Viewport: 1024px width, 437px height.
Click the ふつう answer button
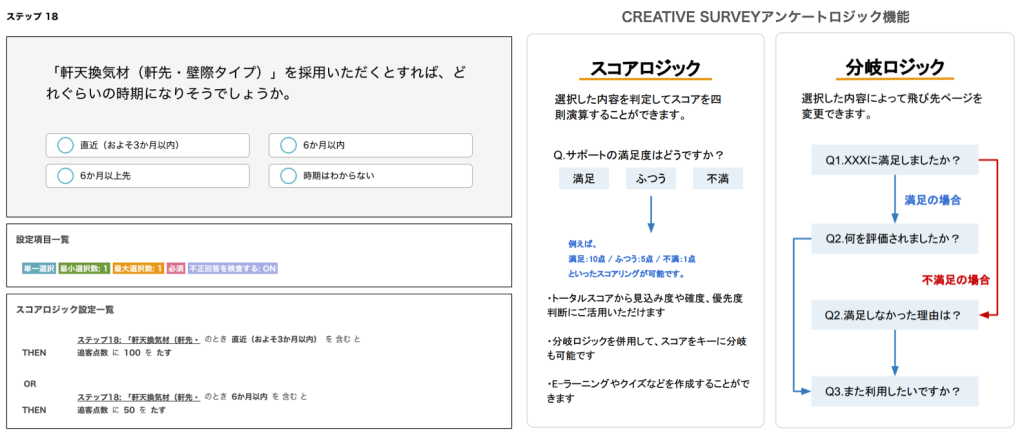(x=650, y=180)
